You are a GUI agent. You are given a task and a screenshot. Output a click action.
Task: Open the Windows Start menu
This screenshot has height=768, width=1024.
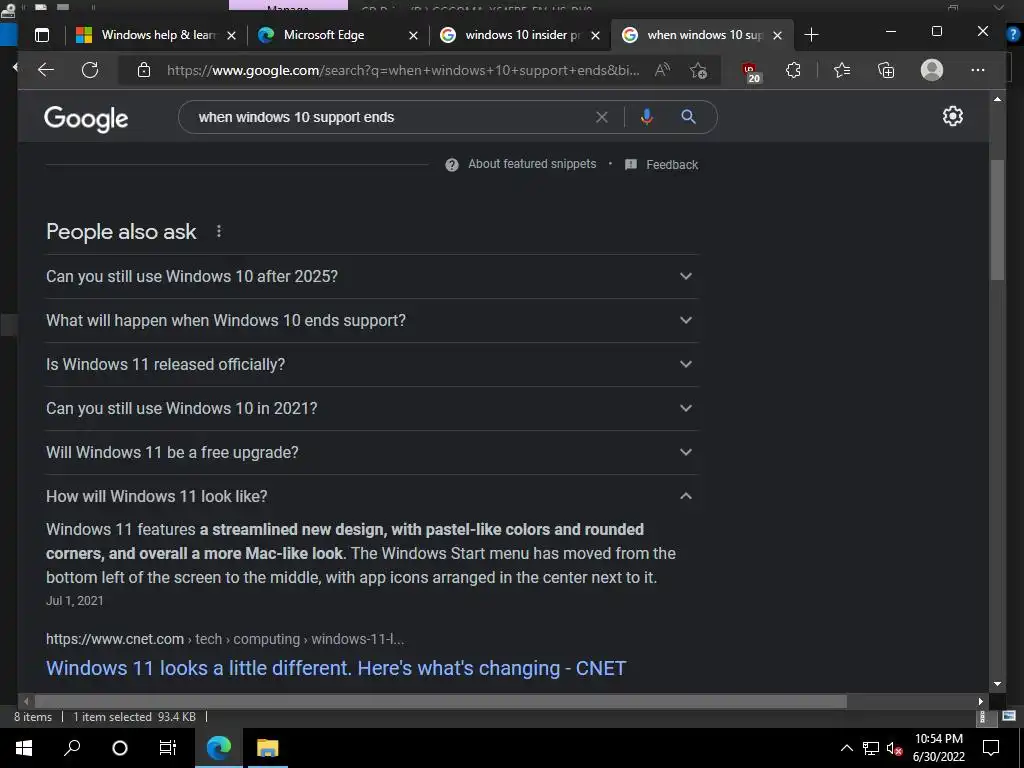coord(24,748)
